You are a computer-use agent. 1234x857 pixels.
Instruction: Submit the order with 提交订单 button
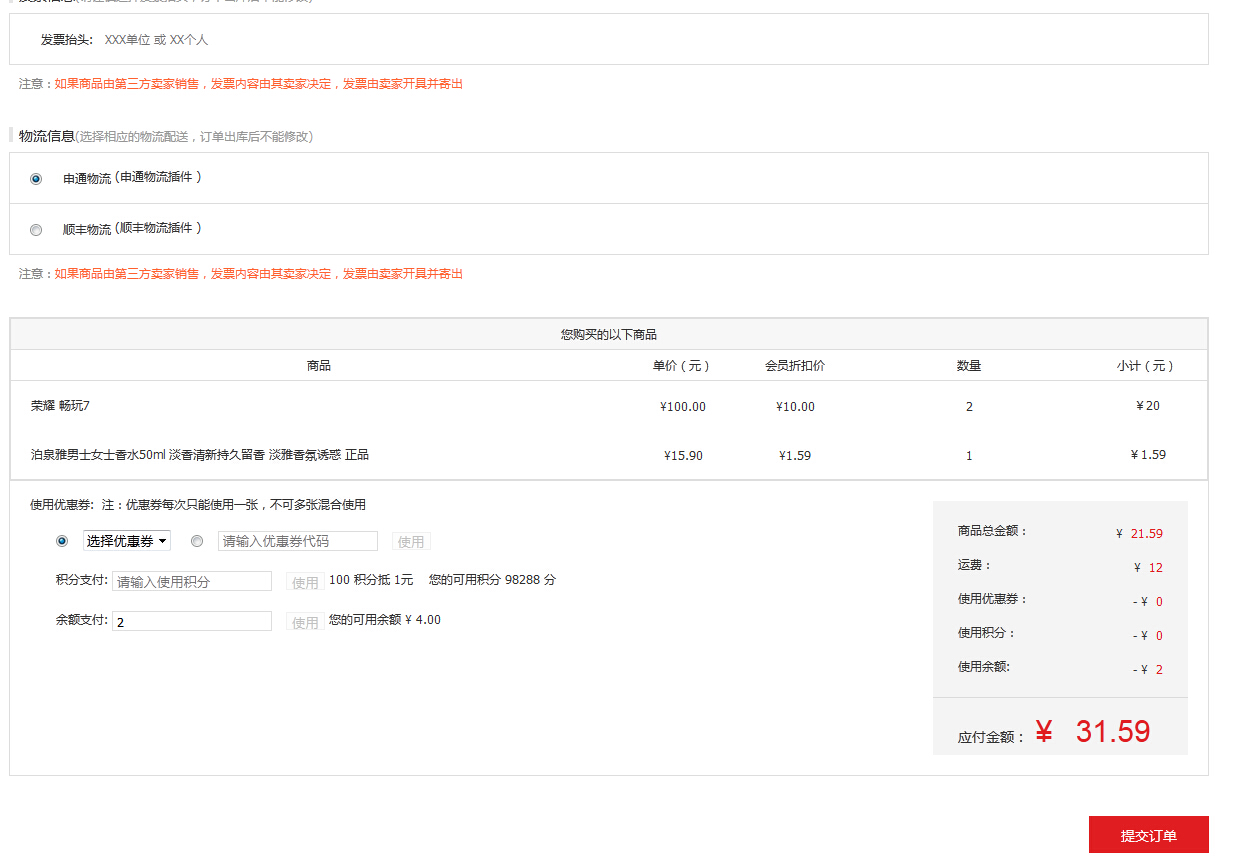click(1148, 835)
